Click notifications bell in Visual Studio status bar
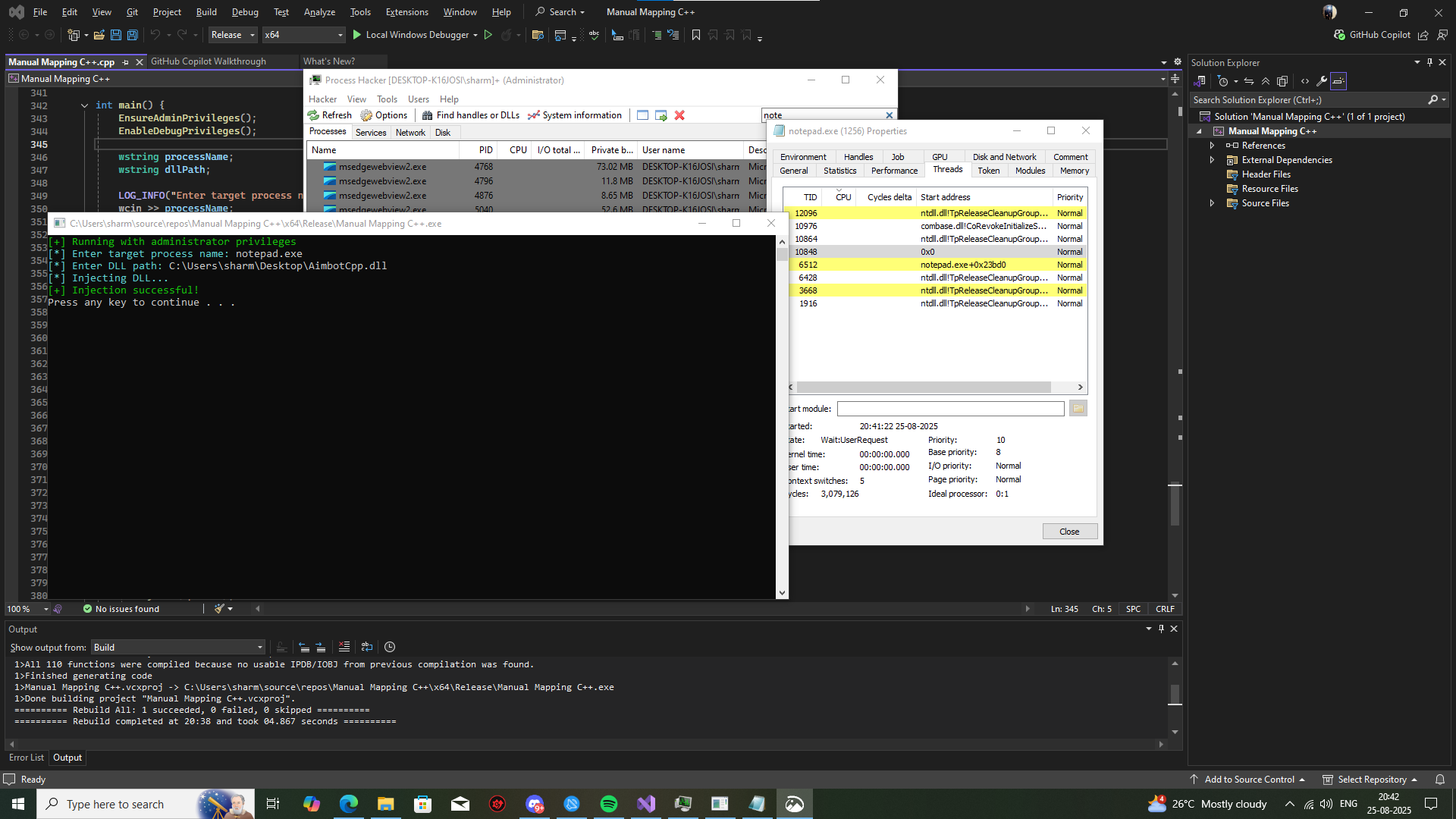Screen dimensions: 1456x819 coord(1439,780)
